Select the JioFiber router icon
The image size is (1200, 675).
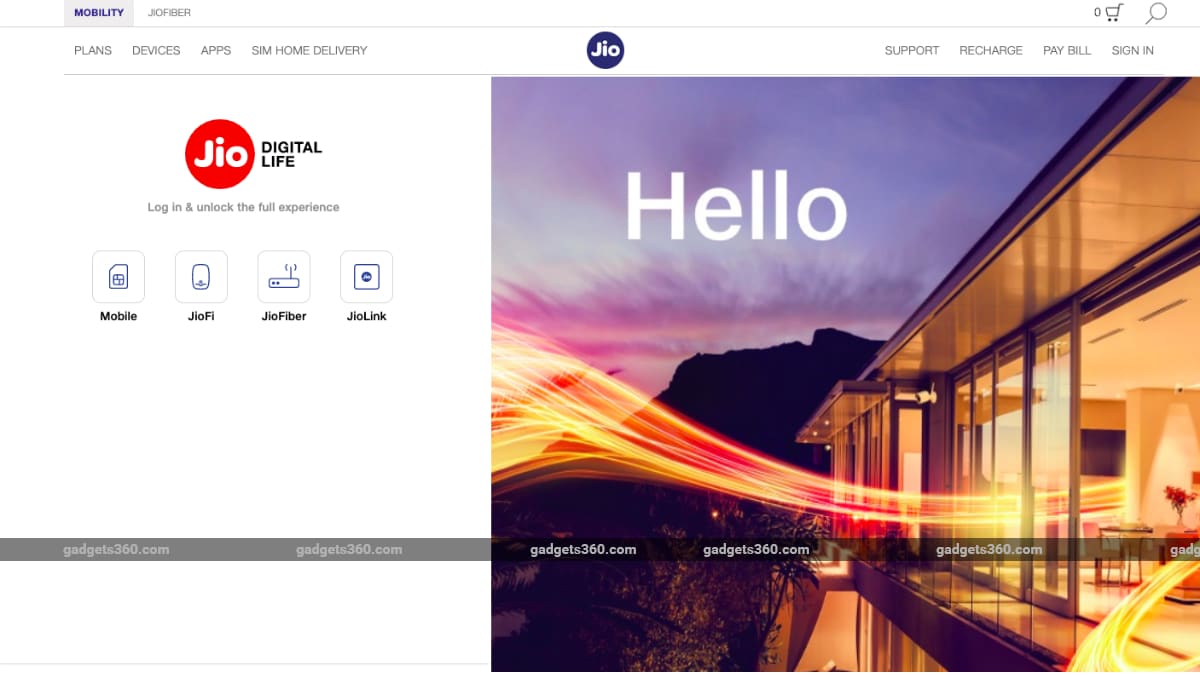click(x=284, y=277)
